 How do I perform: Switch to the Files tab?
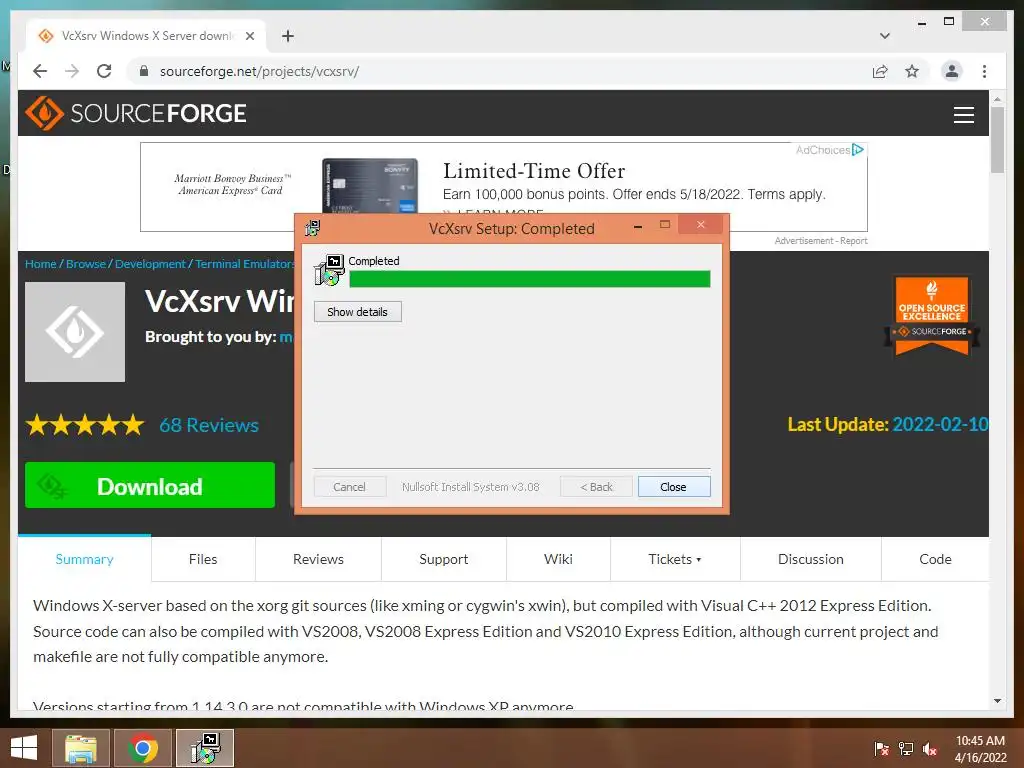pyautogui.click(x=203, y=559)
